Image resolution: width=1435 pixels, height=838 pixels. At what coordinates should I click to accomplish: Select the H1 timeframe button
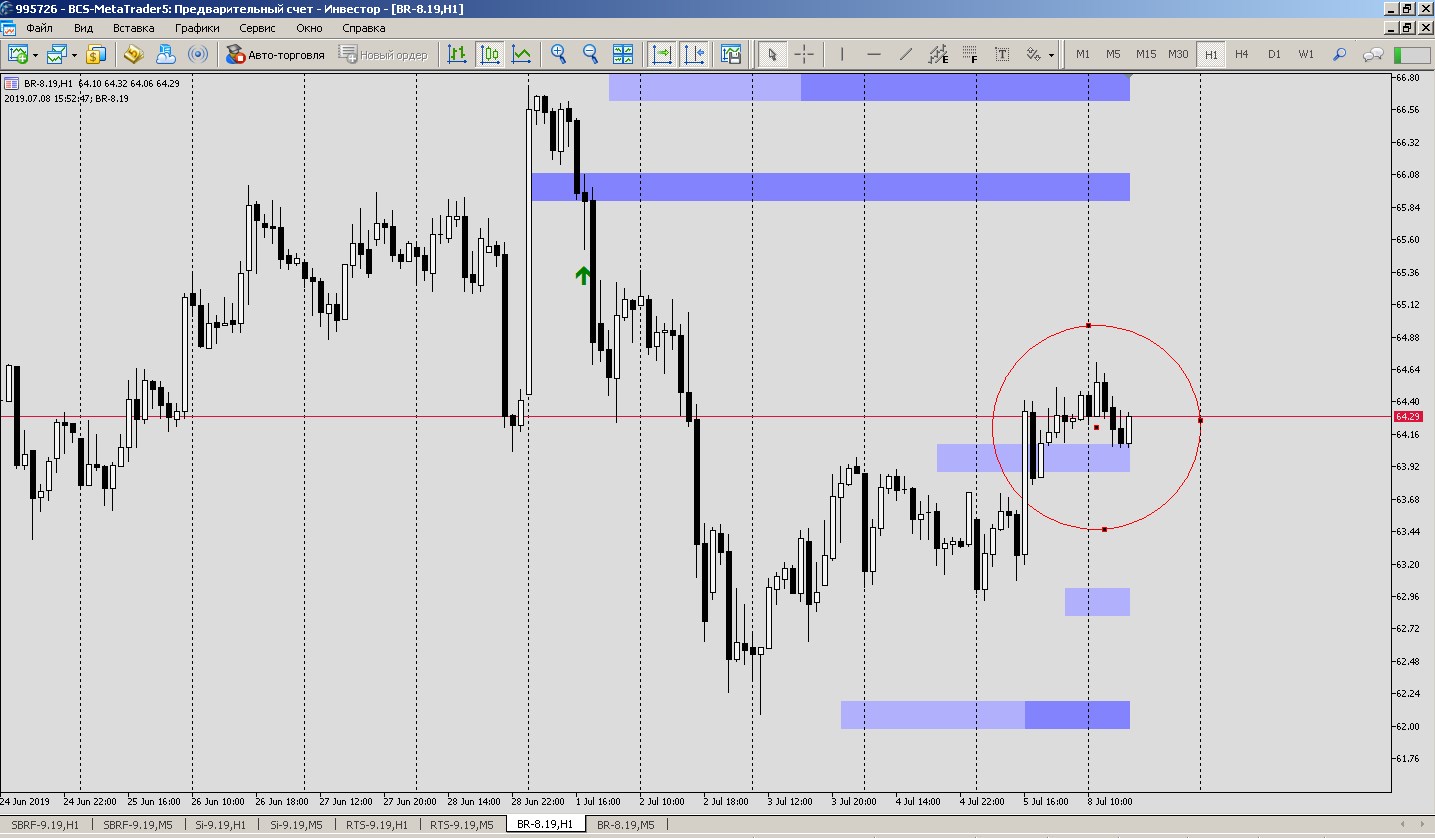[x=1211, y=54]
